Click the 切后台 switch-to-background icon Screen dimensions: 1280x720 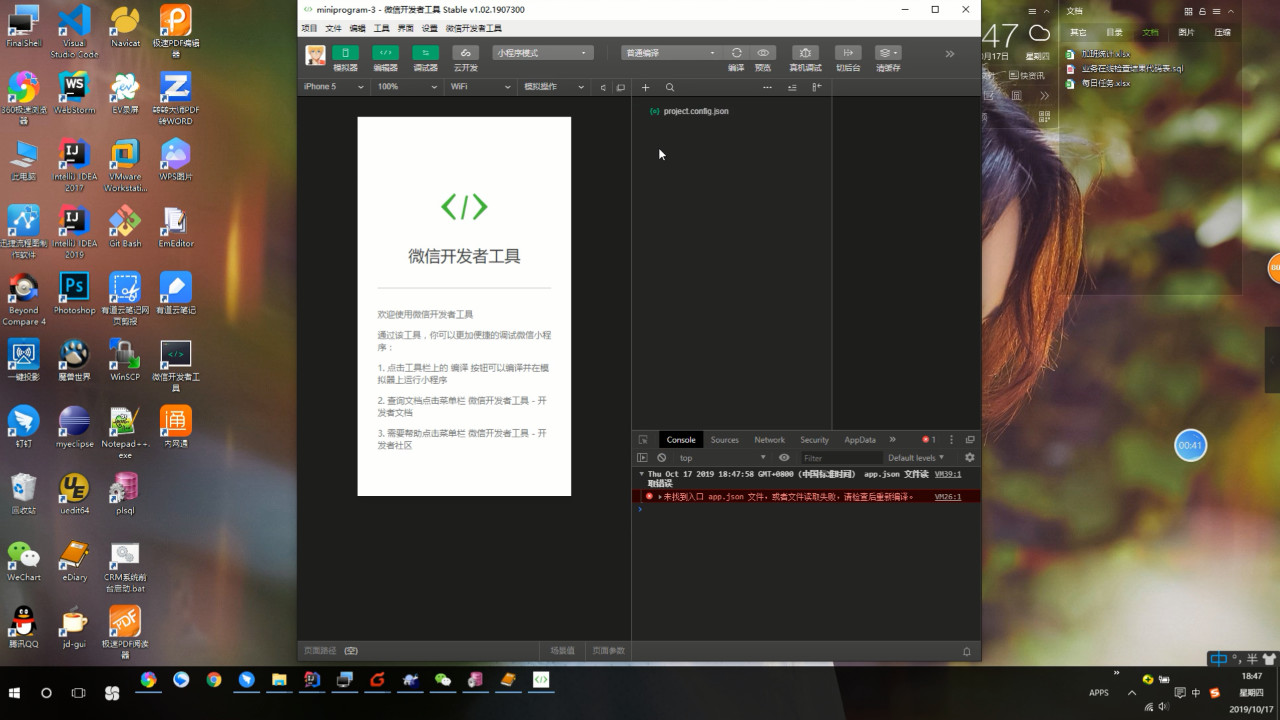pyautogui.click(x=848, y=53)
